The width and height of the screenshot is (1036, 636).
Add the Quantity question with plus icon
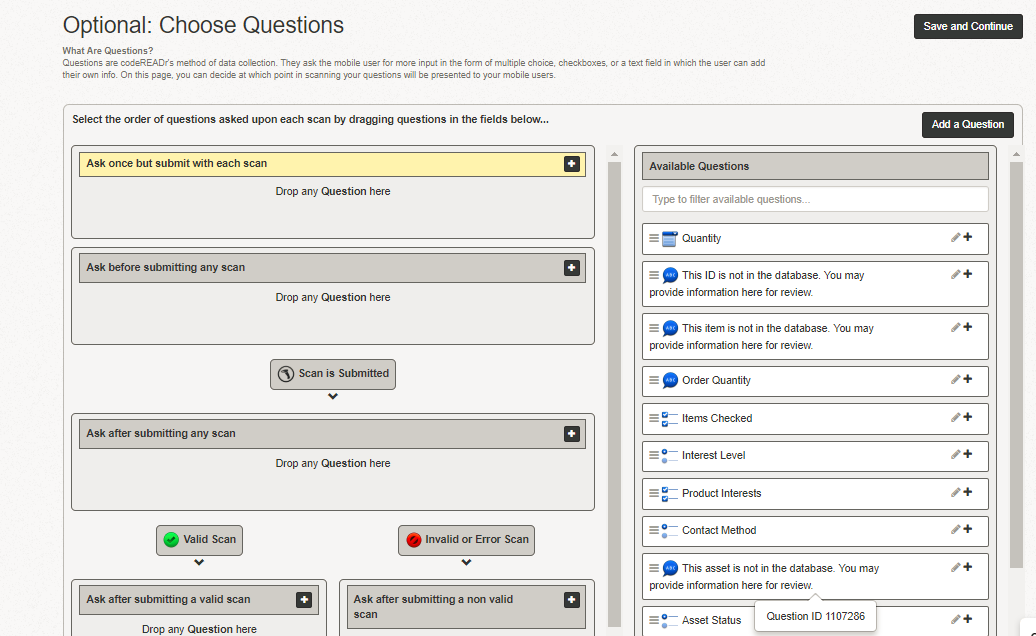tap(968, 237)
